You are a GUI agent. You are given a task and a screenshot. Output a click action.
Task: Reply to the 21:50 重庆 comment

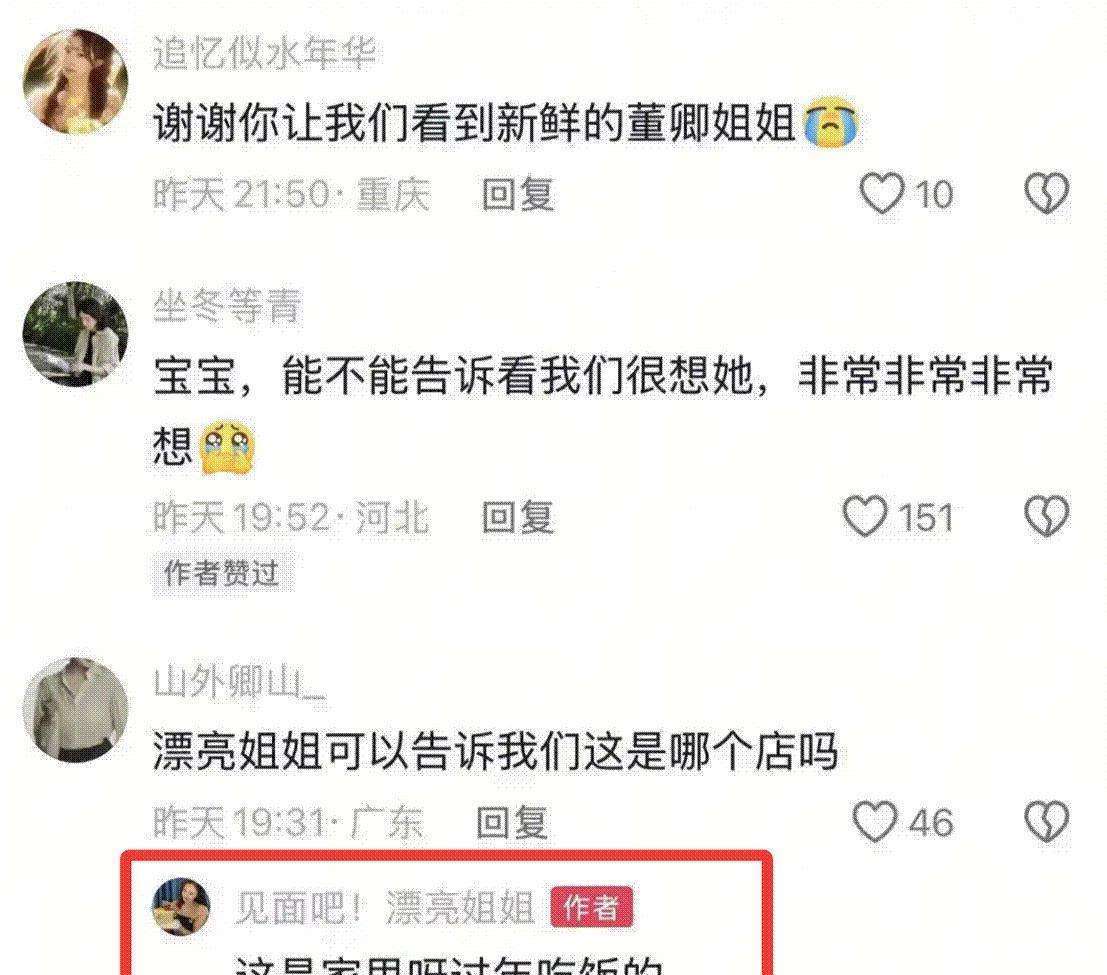[518, 194]
